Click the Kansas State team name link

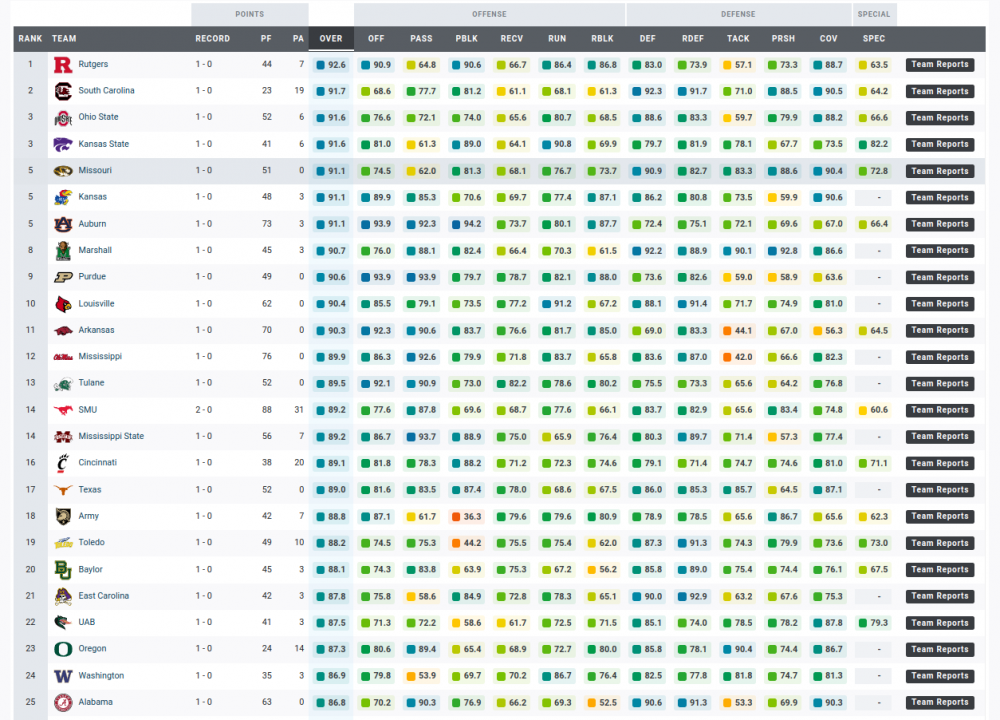(102, 144)
